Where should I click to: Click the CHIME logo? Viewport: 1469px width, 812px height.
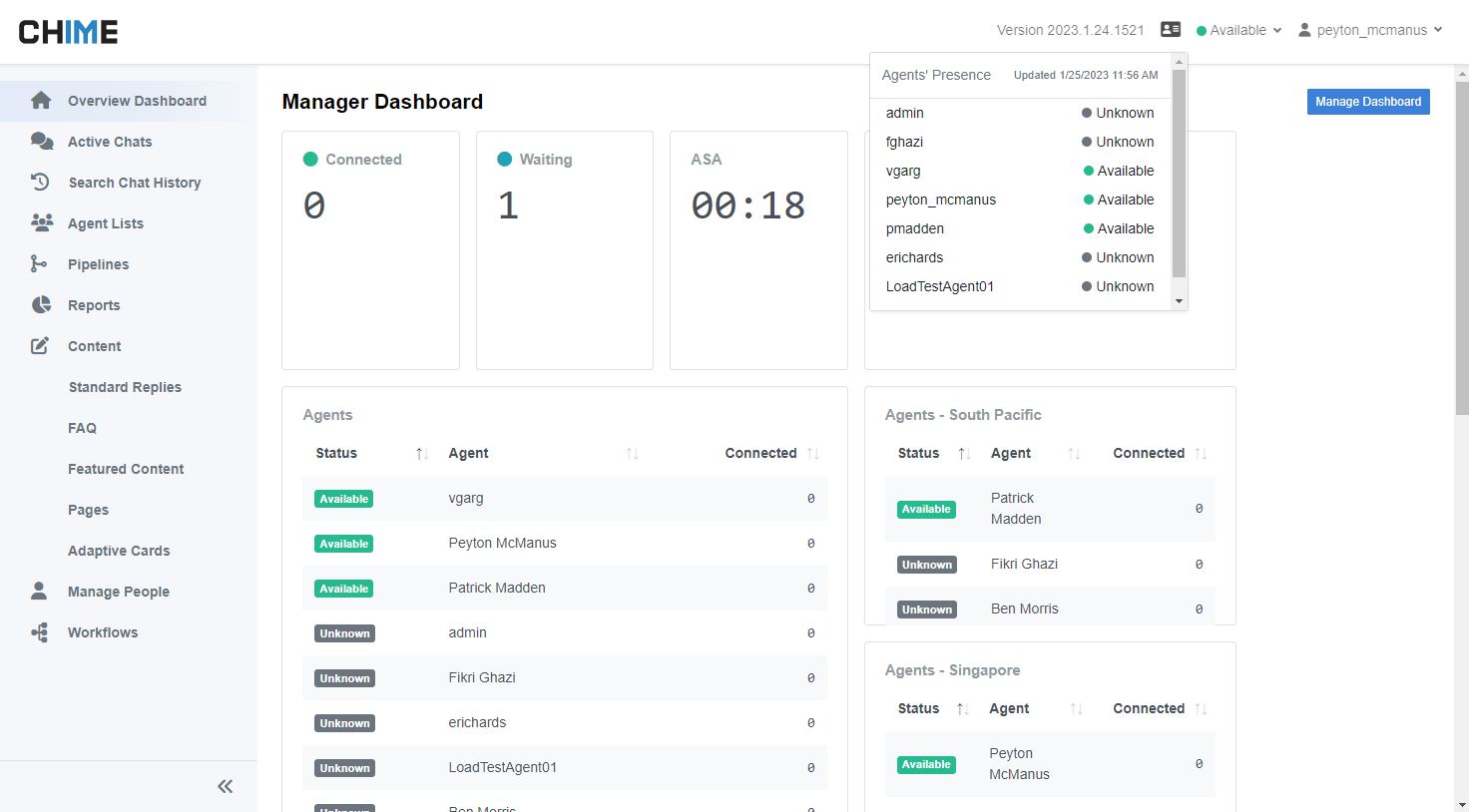click(68, 32)
